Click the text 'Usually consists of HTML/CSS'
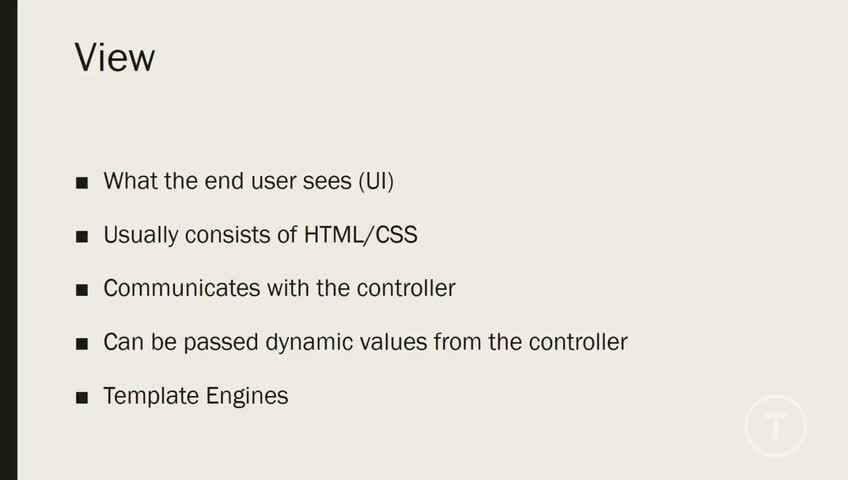 point(260,235)
